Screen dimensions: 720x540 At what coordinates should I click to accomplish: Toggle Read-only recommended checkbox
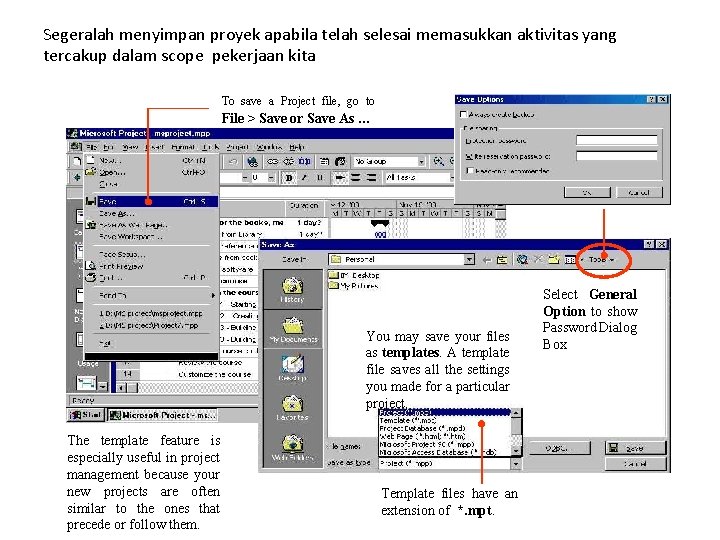pyautogui.click(x=469, y=171)
